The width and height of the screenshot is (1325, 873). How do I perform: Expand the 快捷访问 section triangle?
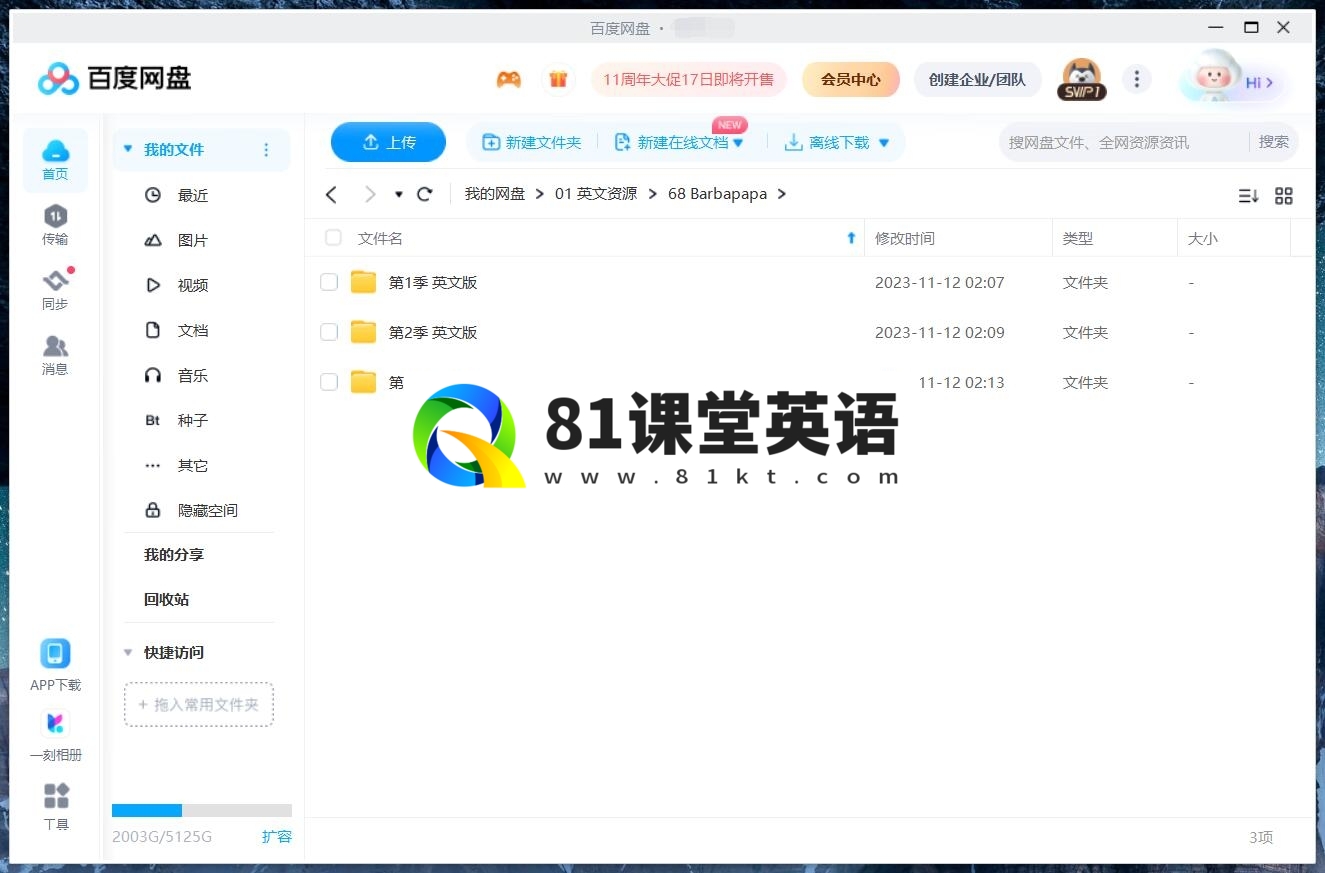pos(127,653)
